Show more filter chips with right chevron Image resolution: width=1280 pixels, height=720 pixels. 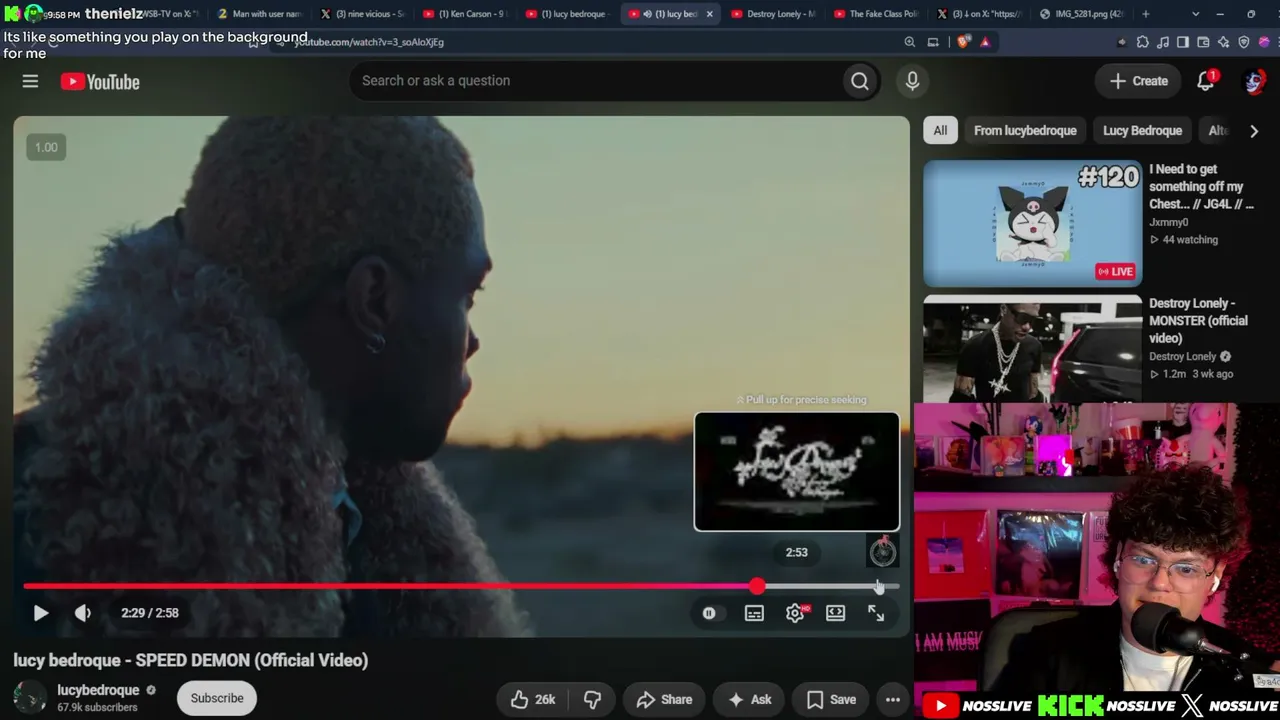point(1254,131)
